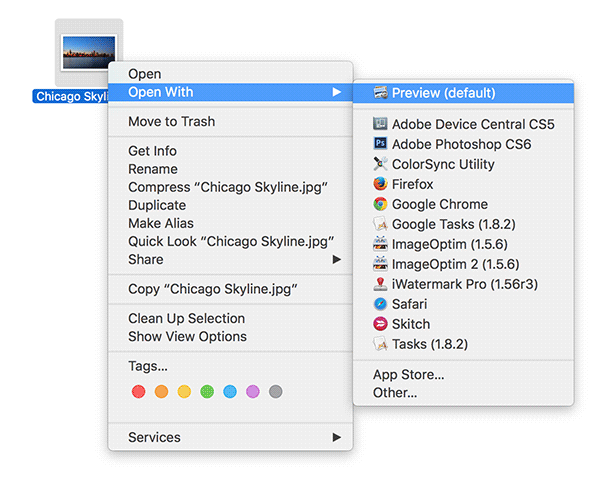Image resolution: width=600 pixels, height=481 pixels.
Task: Click the Preview app icon in submenu
Action: 380,93
